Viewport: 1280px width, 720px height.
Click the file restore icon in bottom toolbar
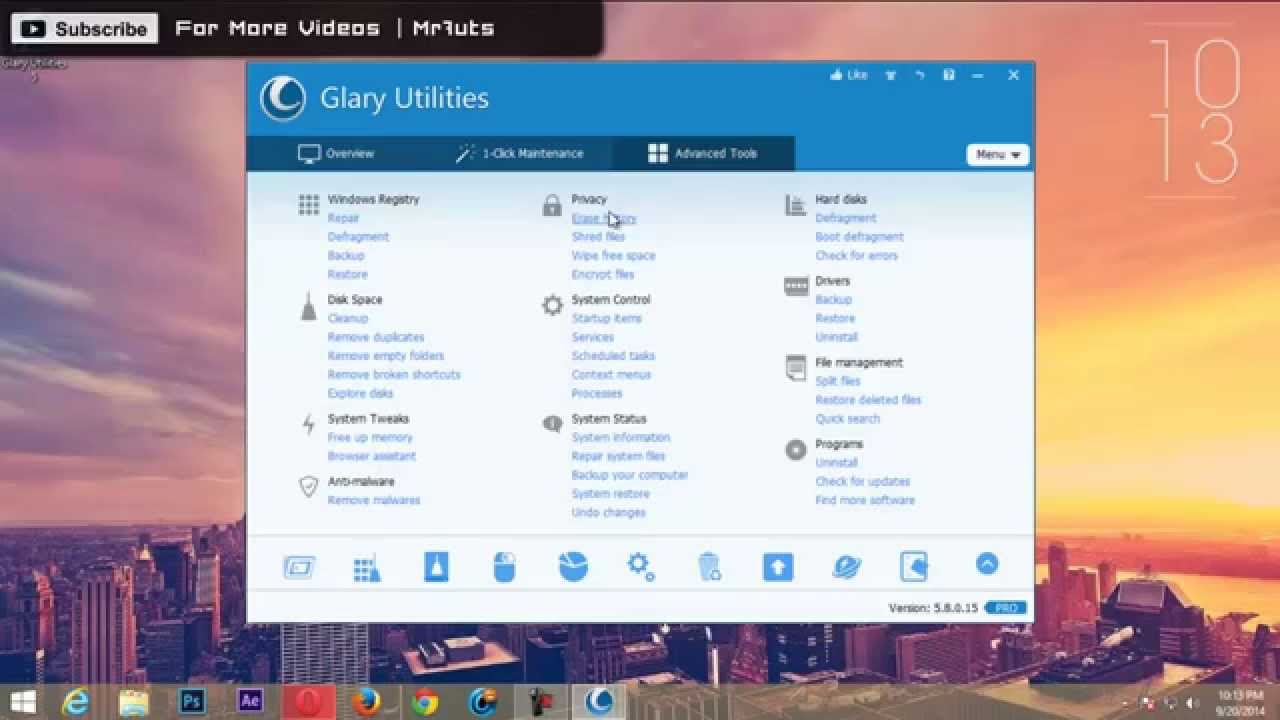[x=914, y=566]
